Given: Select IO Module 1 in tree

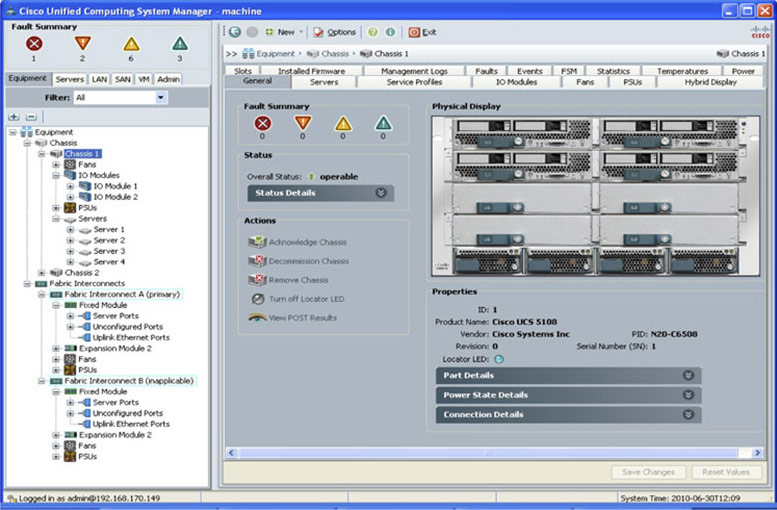Looking at the screenshot, I should tap(115, 186).
